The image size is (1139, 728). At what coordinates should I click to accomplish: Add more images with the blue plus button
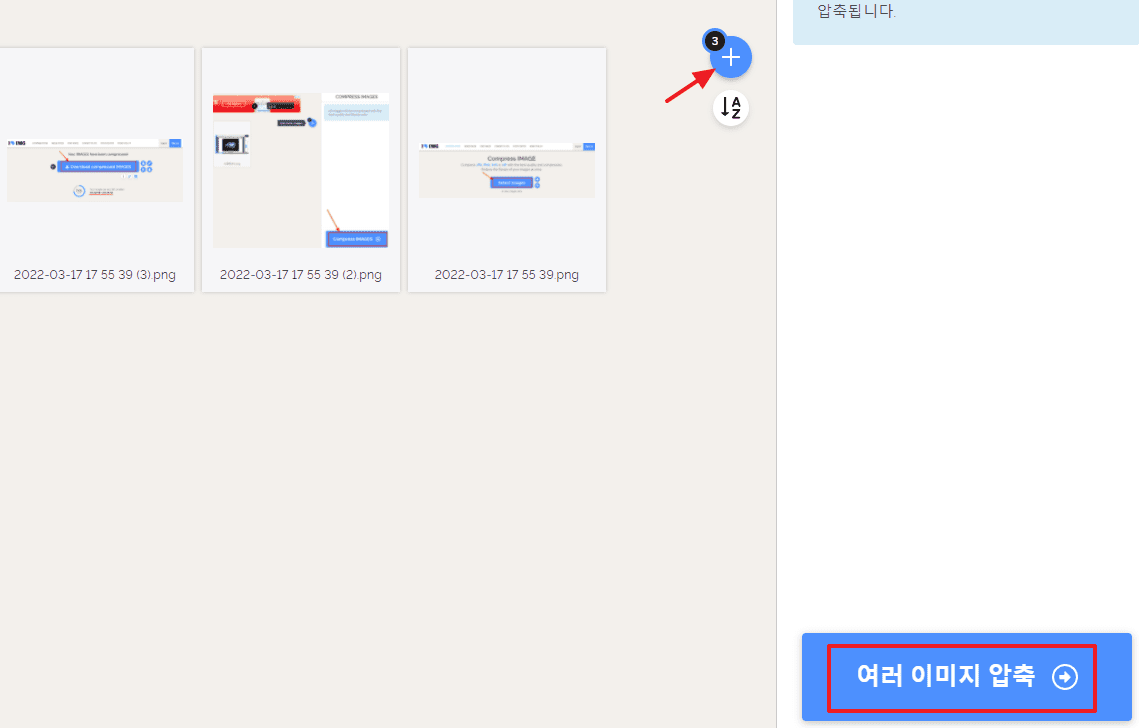731,57
